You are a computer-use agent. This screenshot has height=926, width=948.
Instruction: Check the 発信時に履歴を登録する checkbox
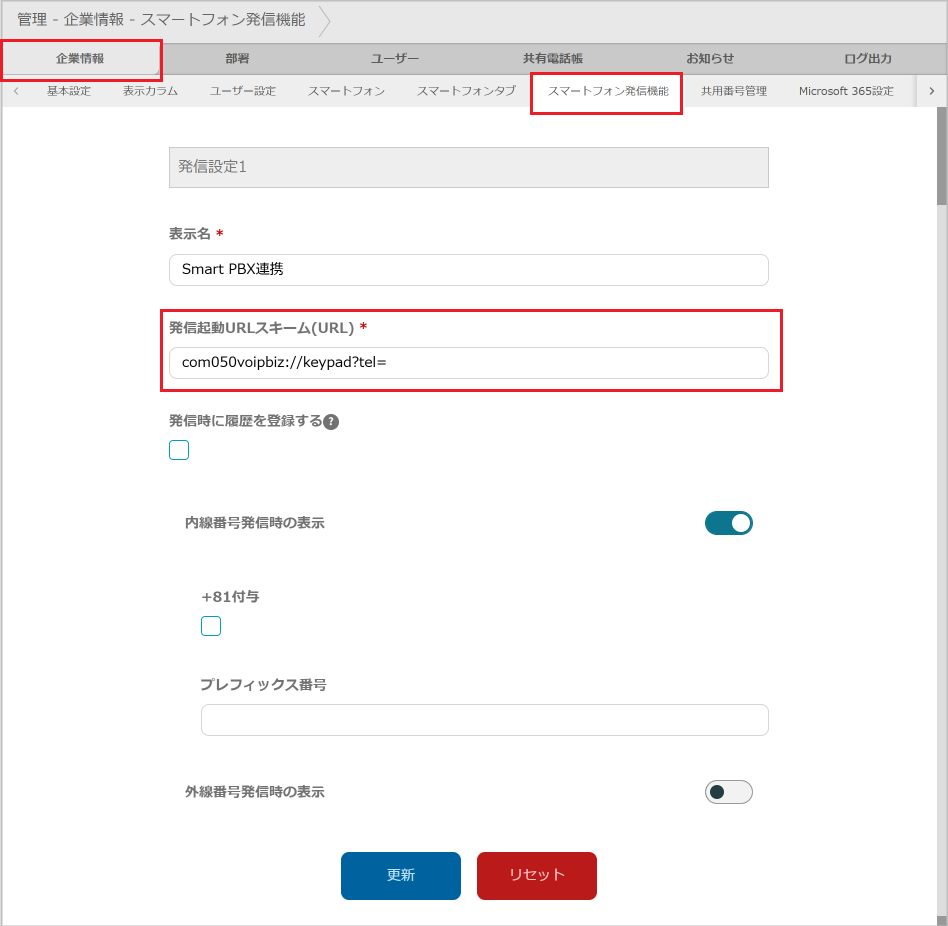click(x=178, y=449)
